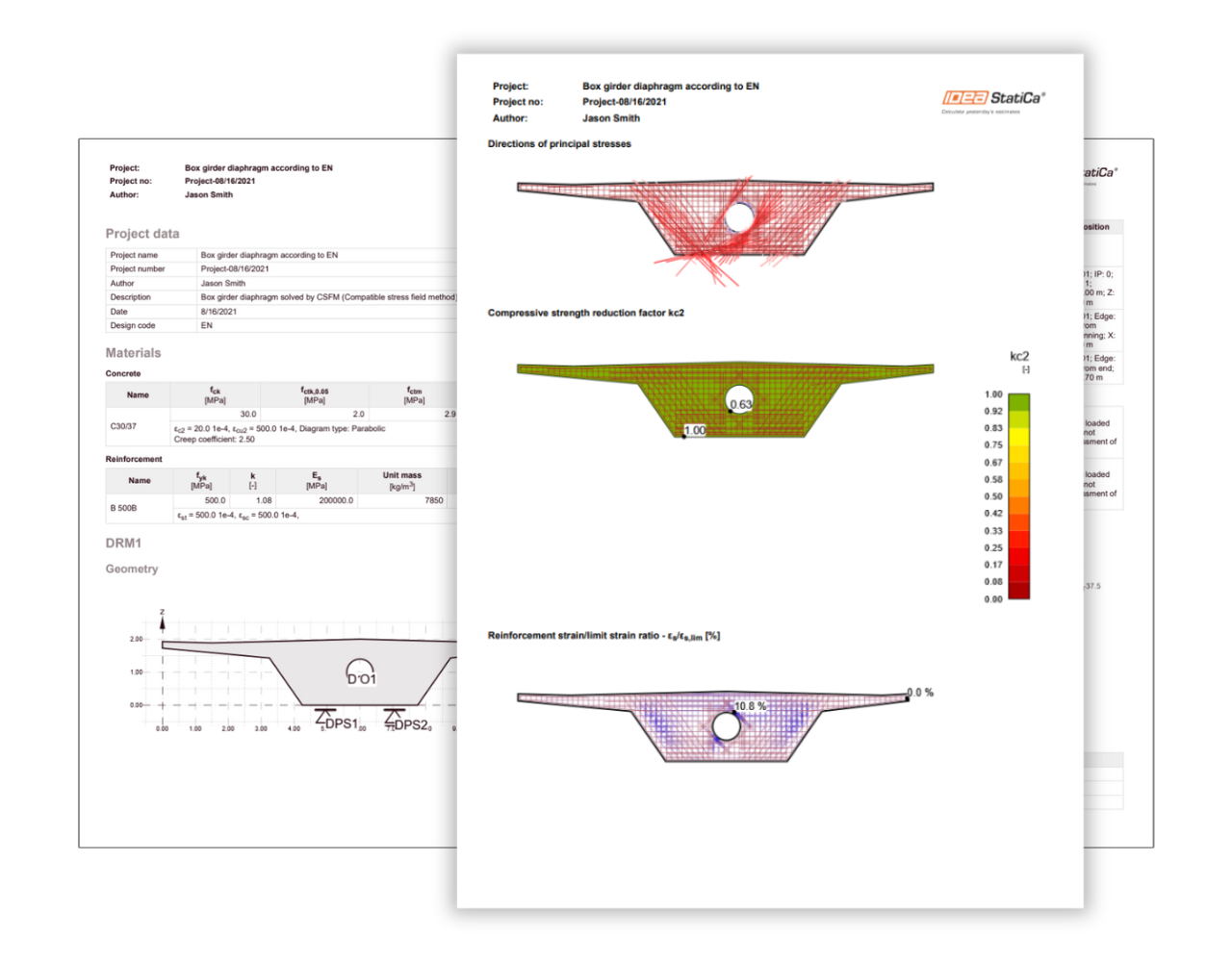The height and width of the screenshot is (962, 1232).
Task: Click the DPS1 support symbol in Geometry diagram
Action: point(324,717)
